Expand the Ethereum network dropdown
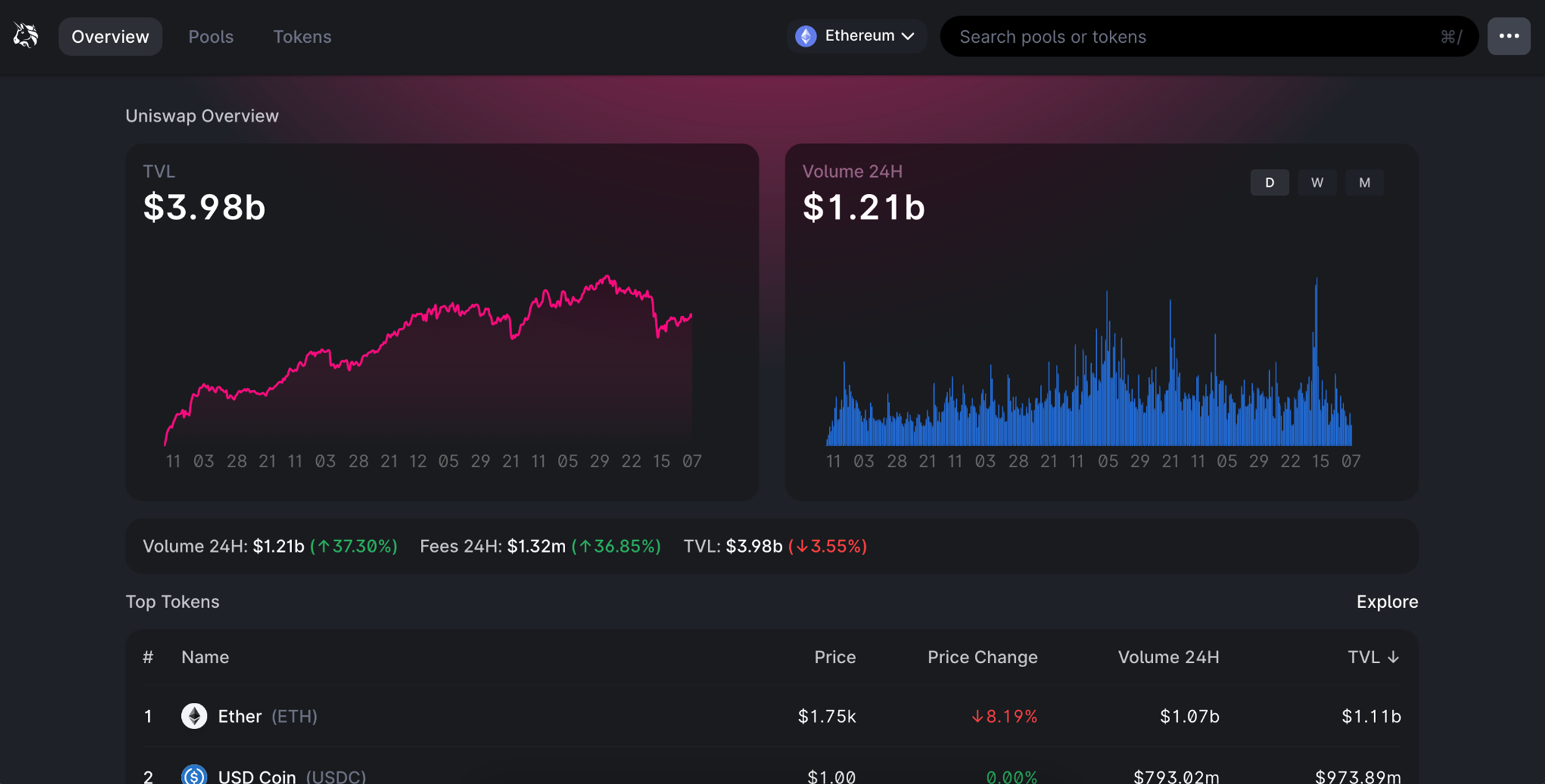The height and width of the screenshot is (784, 1545). coord(855,36)
